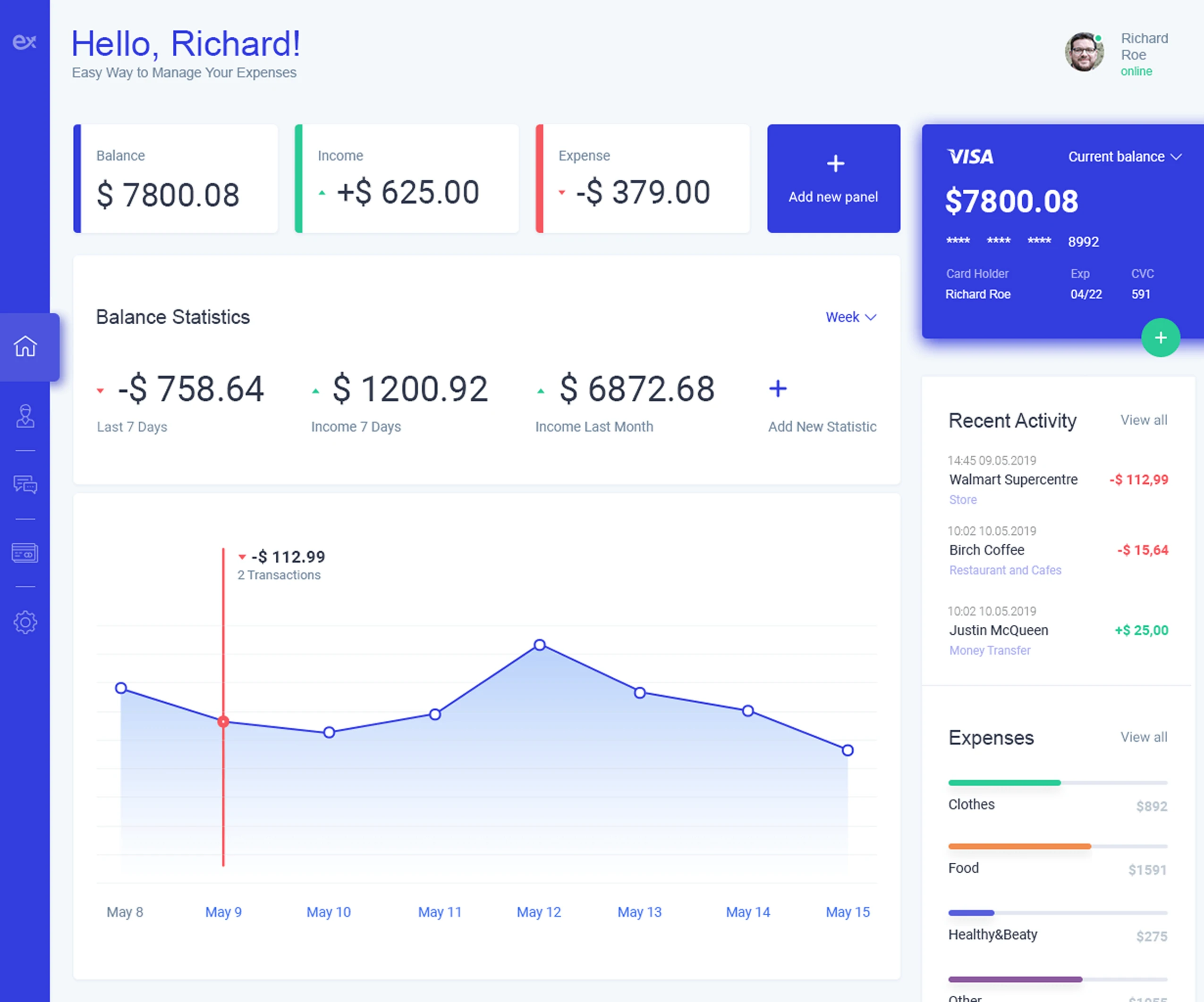1204x1002 pixels.
Task: Select the May 10 date label
Action: 329,912
